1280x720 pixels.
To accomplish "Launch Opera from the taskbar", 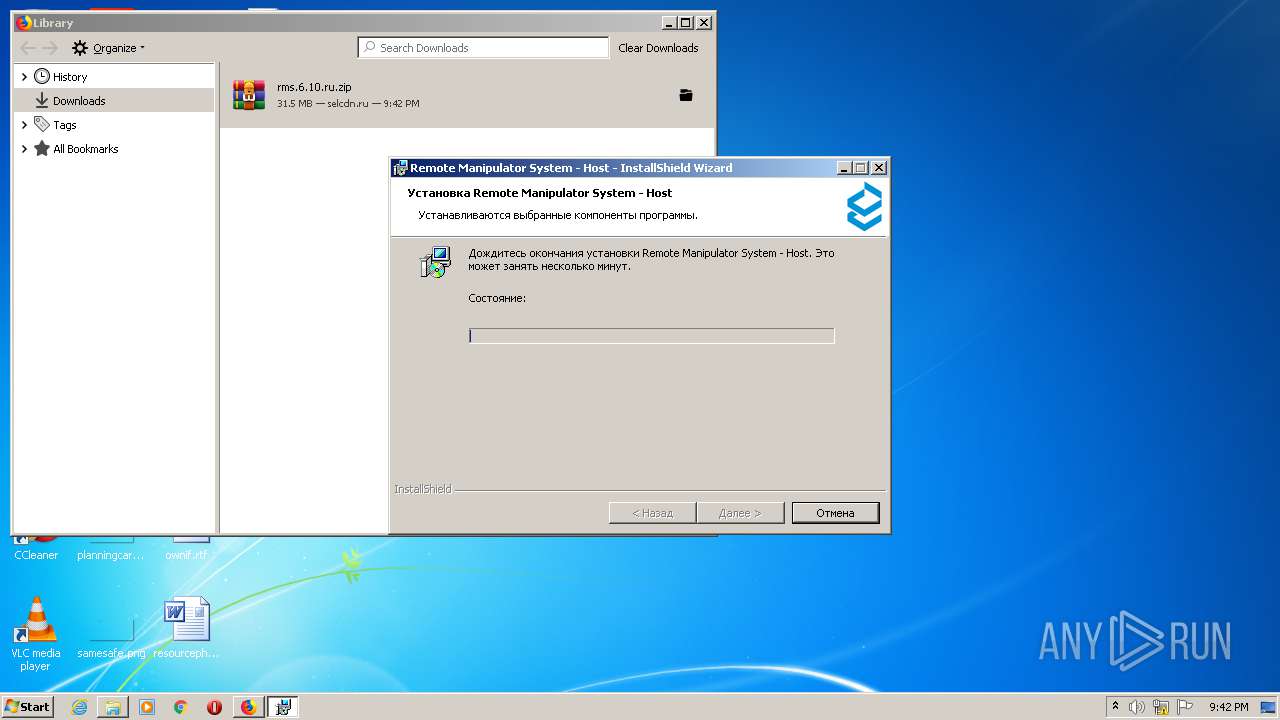I will point(214,707).
